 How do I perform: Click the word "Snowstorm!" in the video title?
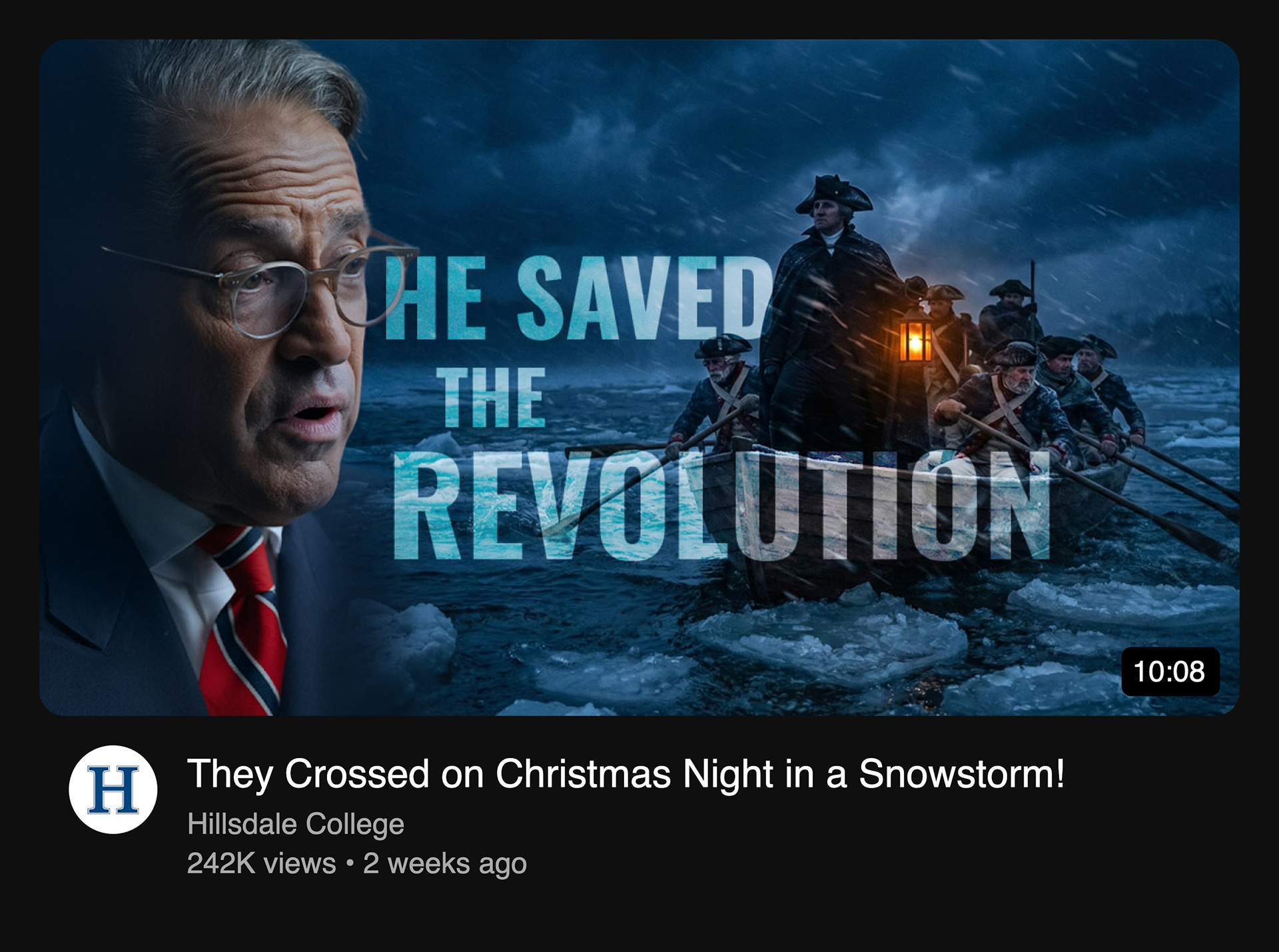click(x=961, y=773)
